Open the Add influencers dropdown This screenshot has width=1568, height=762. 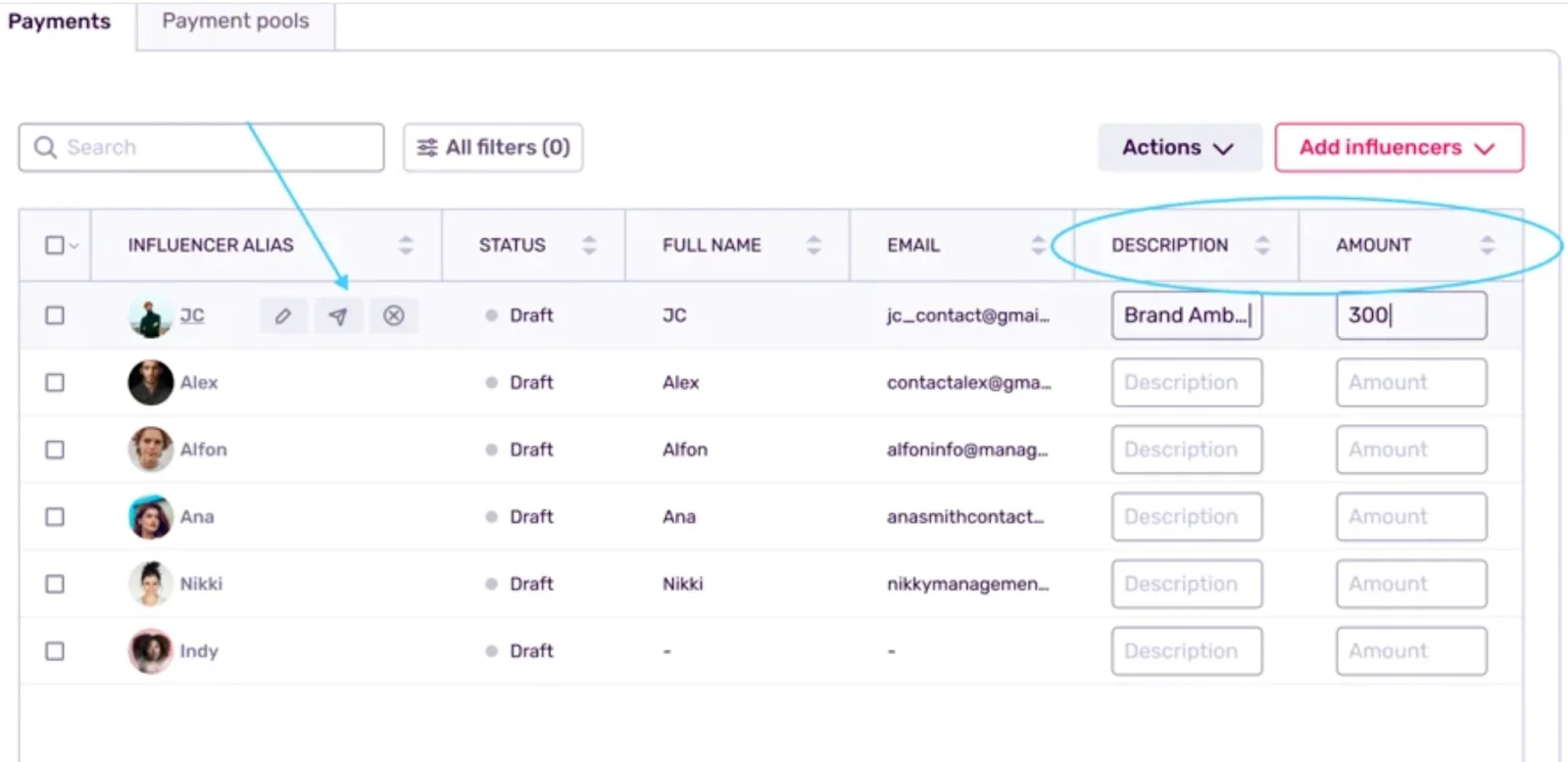point(1398,147)
